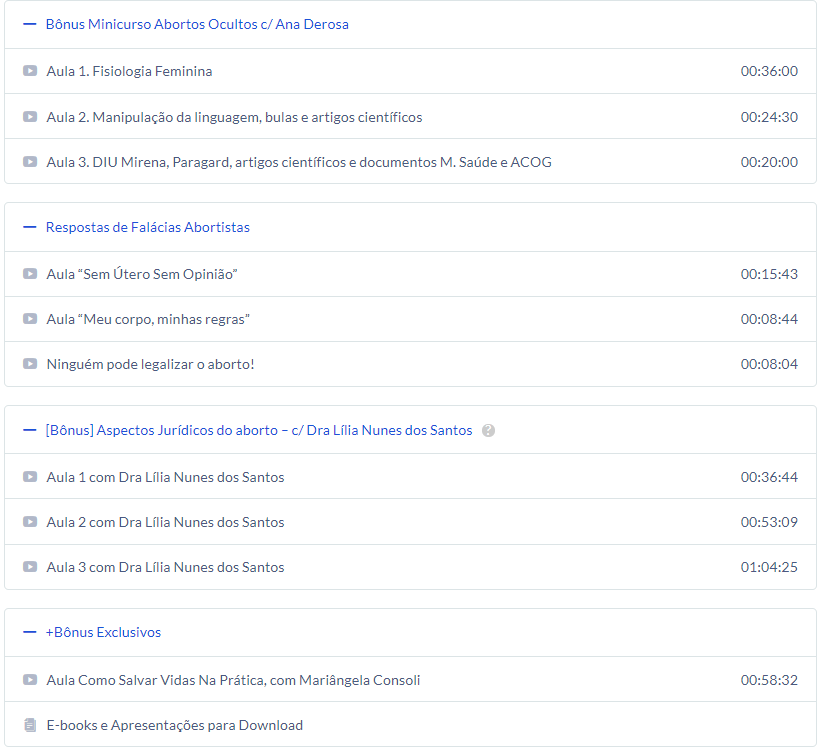Click the 01:04:25 duration label
The image size is (824, 750).
(x=768, y=567)
